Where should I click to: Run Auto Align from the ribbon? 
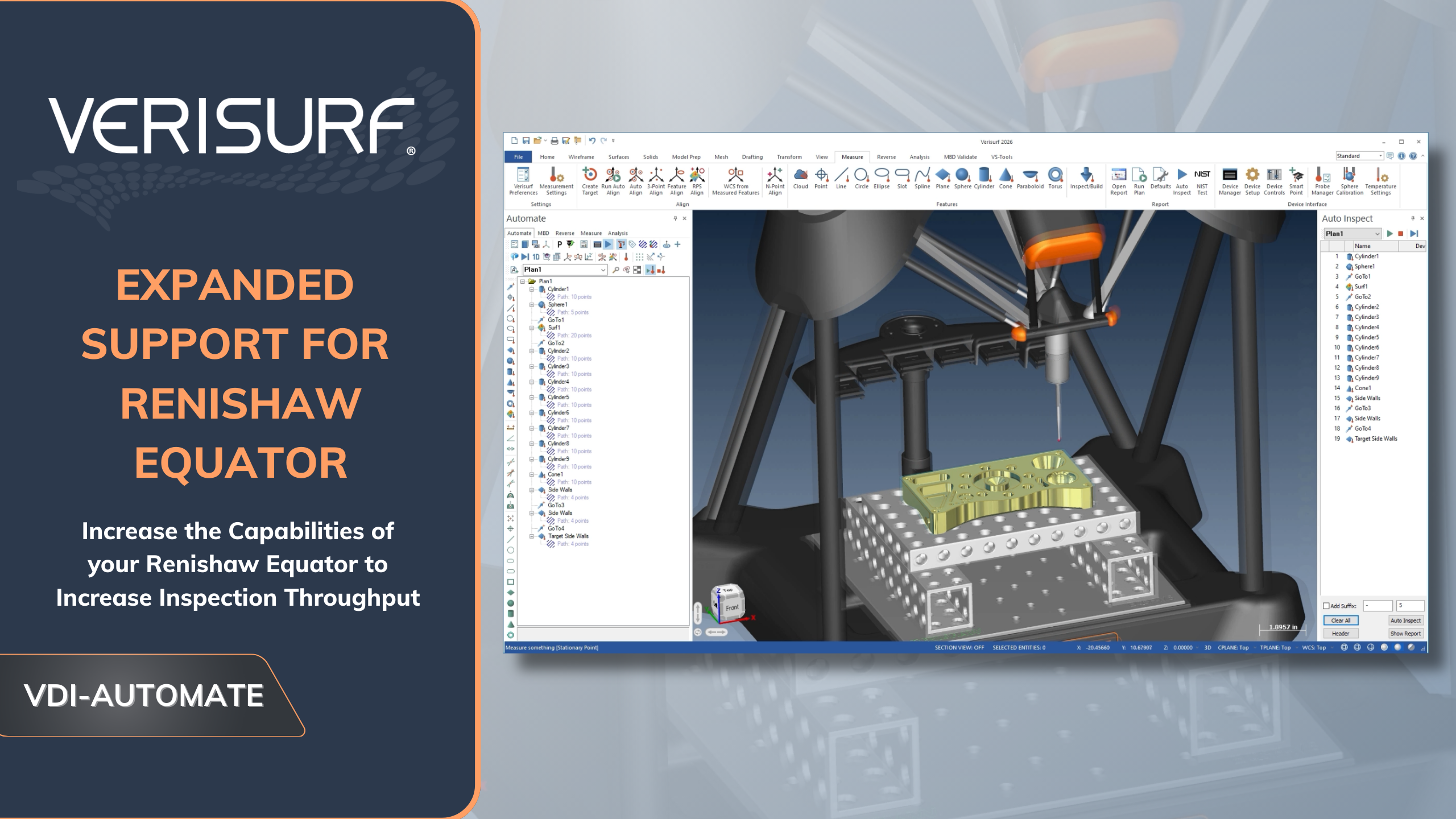[x=613, y=181]
